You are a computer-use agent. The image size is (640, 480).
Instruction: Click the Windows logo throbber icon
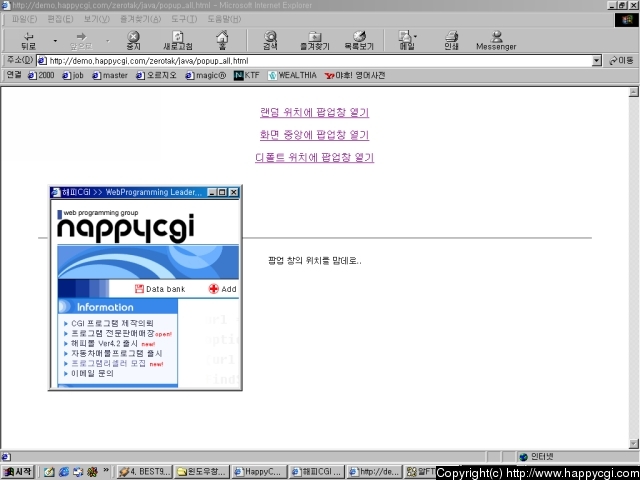tap(627, 20)
